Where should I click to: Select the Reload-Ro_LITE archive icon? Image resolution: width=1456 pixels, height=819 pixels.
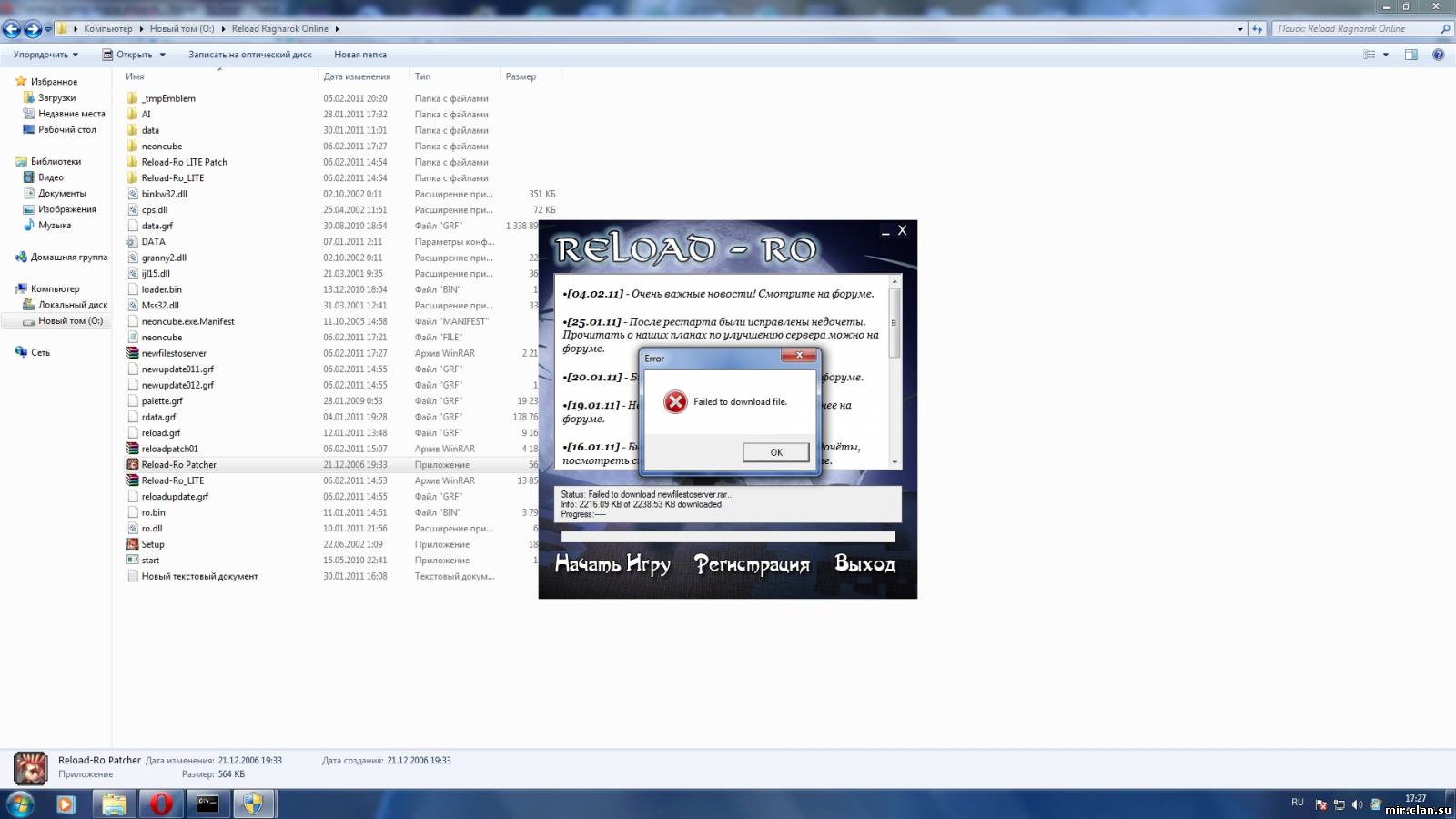[x=133, y=480]
